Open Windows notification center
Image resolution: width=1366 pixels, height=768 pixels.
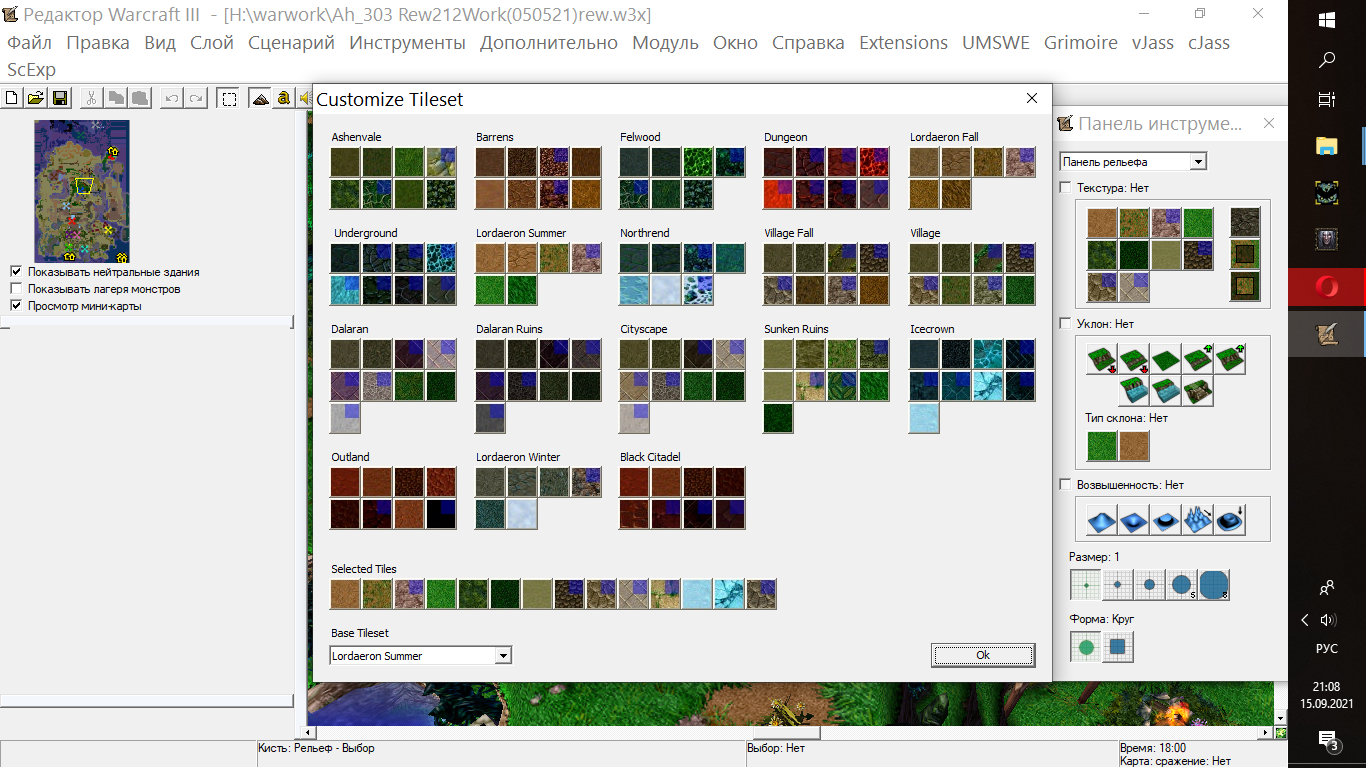(1328, 740)
